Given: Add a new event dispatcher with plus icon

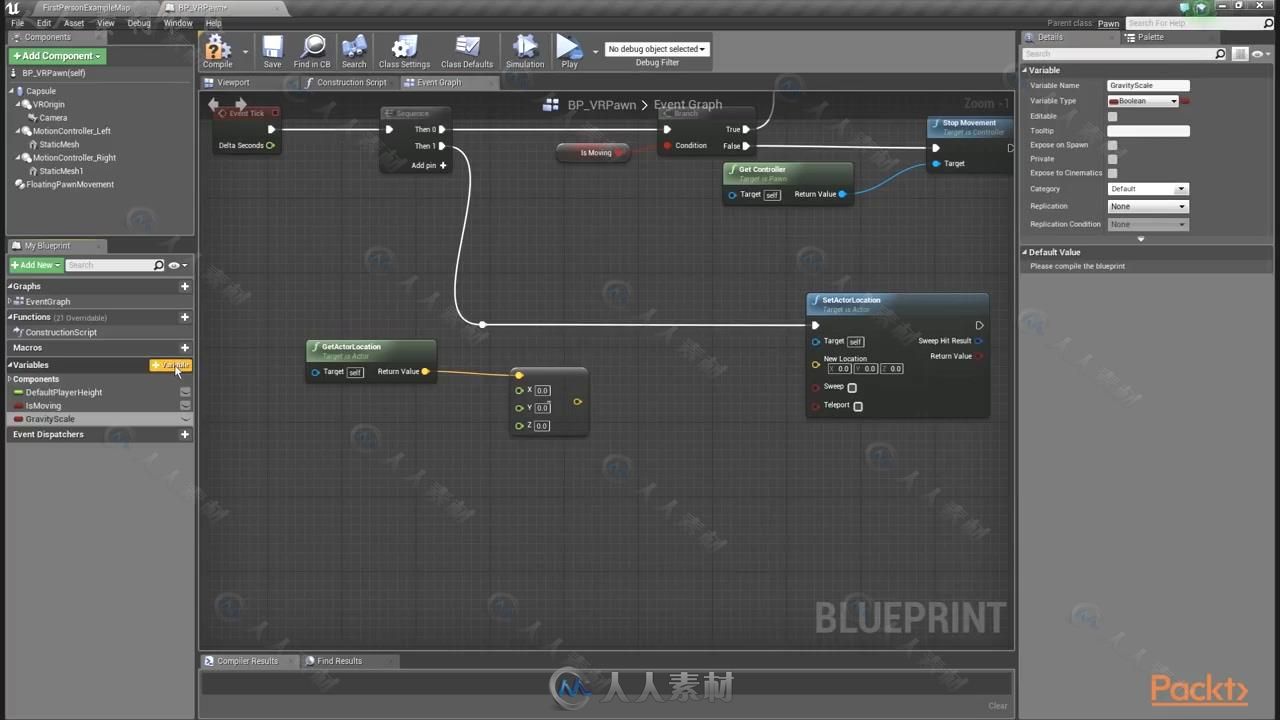Looking at the screenshot, I should pos(184,435).
